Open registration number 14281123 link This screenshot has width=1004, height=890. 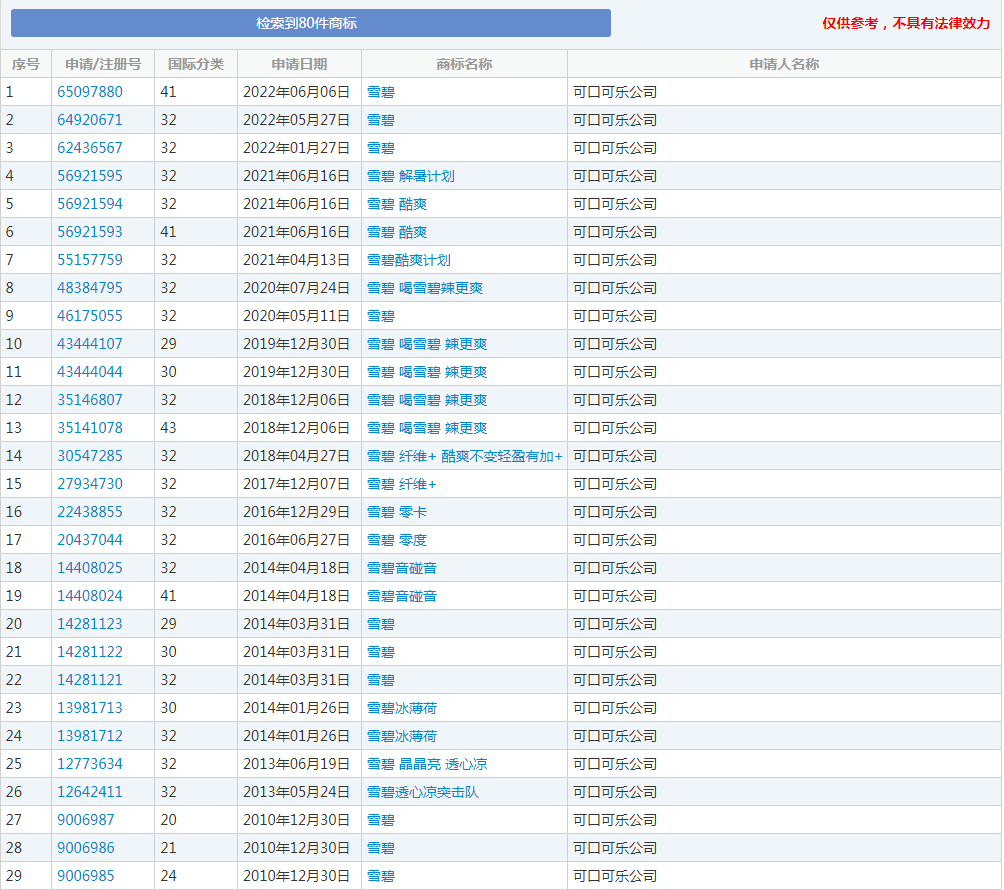pos(90,624)
